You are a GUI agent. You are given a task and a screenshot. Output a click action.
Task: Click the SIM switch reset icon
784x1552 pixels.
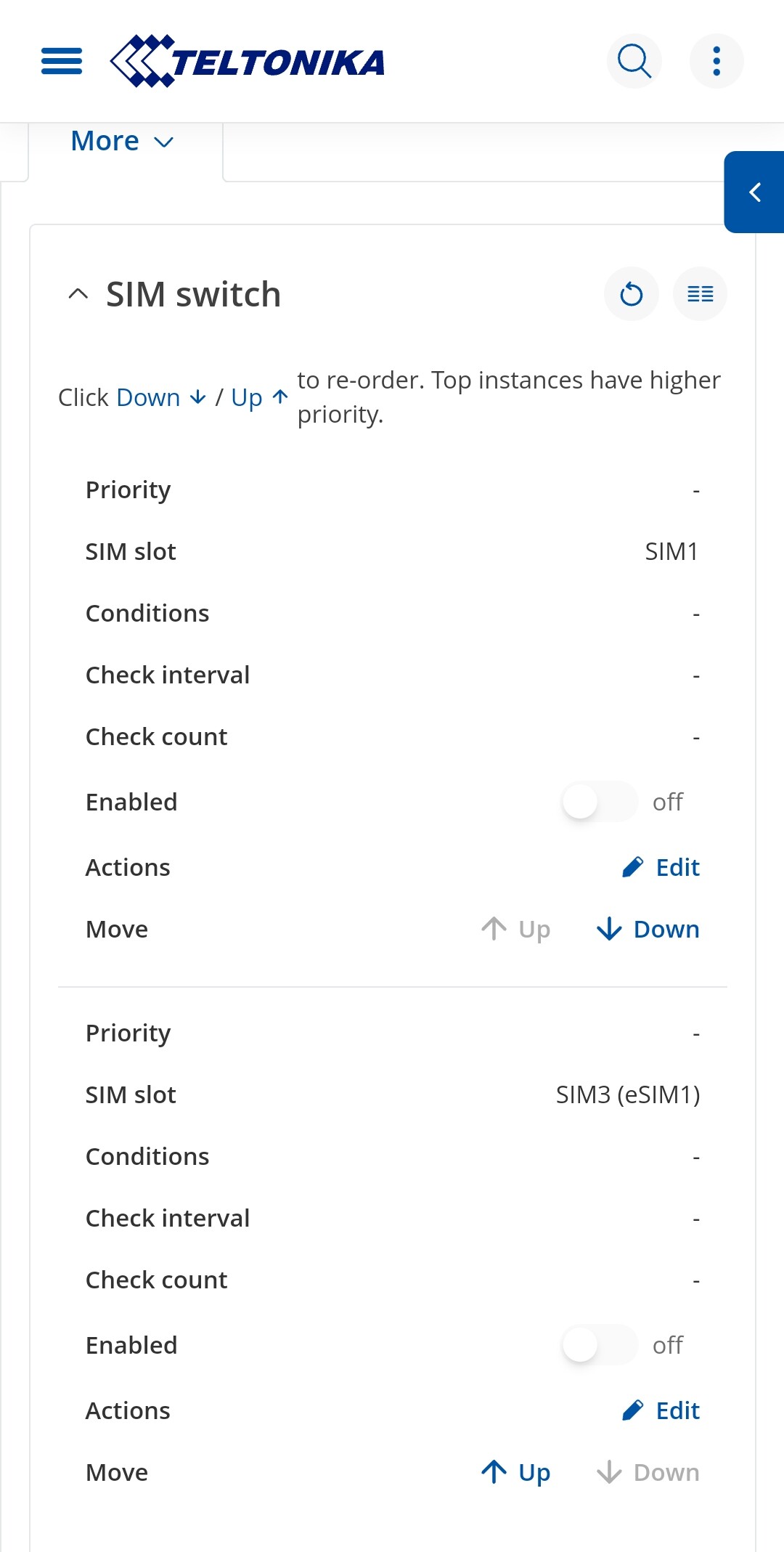(632, 294)
